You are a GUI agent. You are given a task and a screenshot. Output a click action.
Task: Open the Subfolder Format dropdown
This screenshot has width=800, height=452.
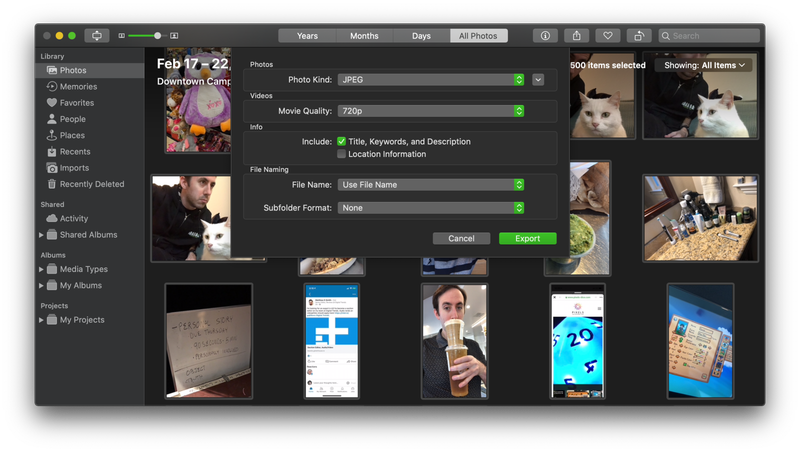coord(430,208)
